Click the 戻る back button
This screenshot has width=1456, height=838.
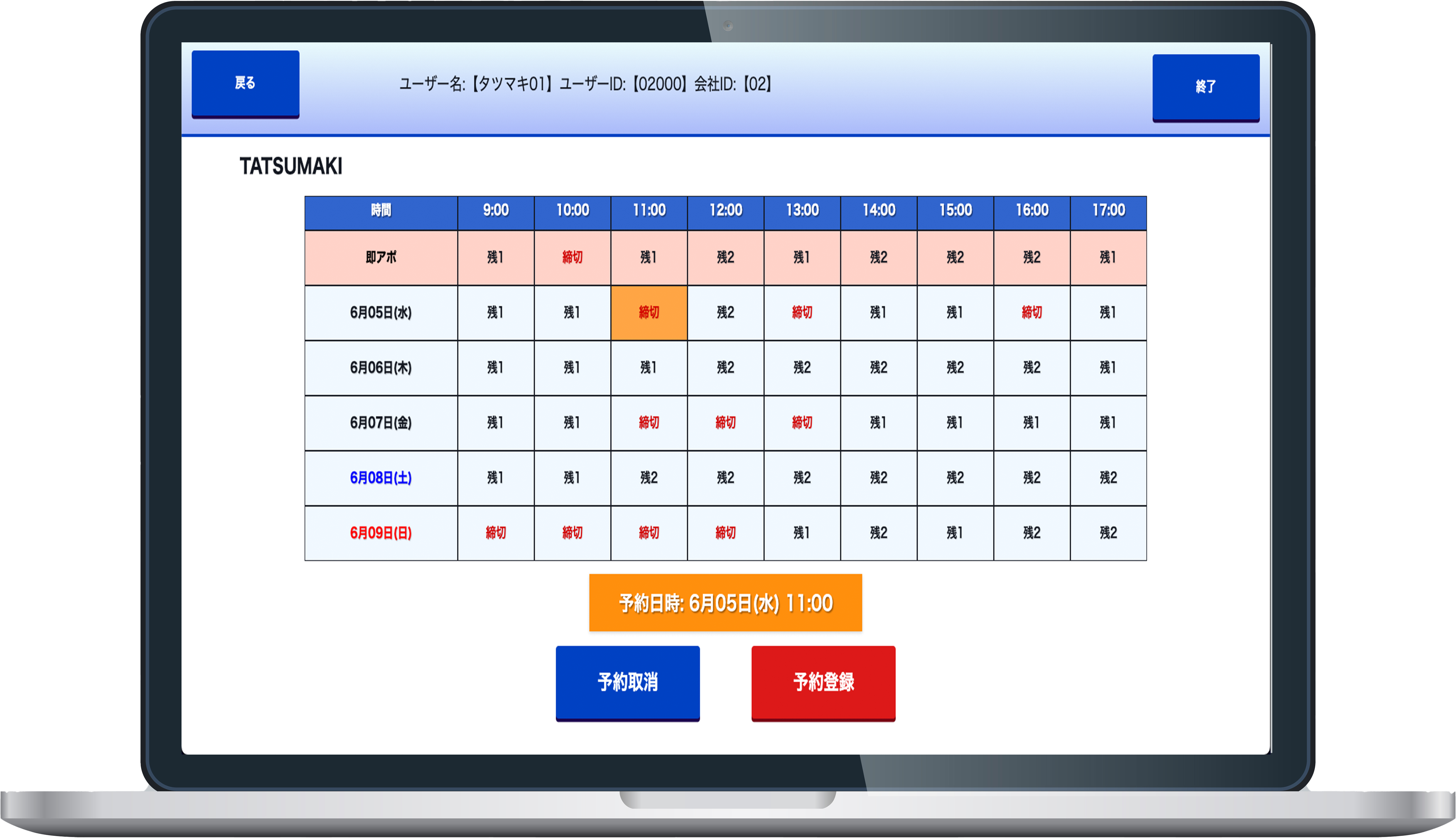click(x=245, y=84)
